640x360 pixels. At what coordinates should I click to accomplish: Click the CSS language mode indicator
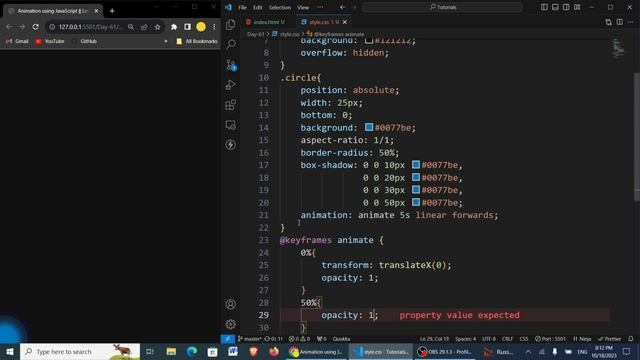(x=524, y=339)
